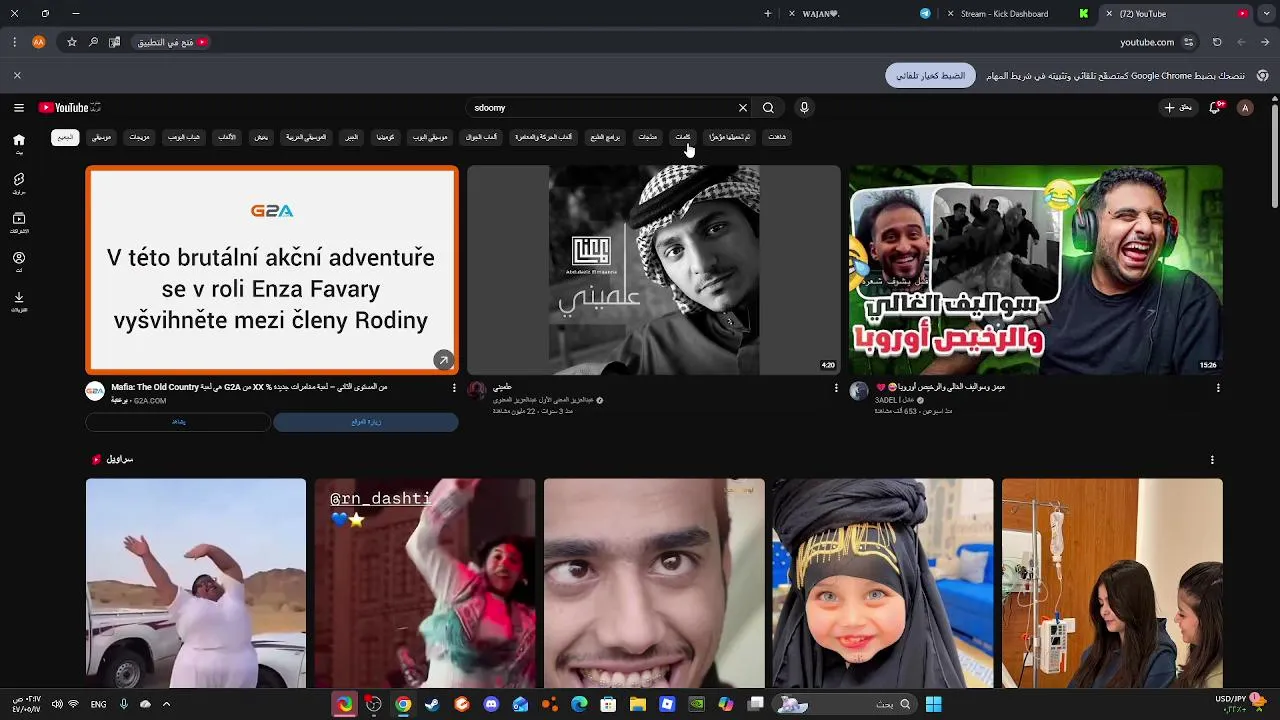This screenshot has height=720, width=1280.
Task: Click the فتح في التطبيق open-in-app button
Action: click(x=172, y=42)
